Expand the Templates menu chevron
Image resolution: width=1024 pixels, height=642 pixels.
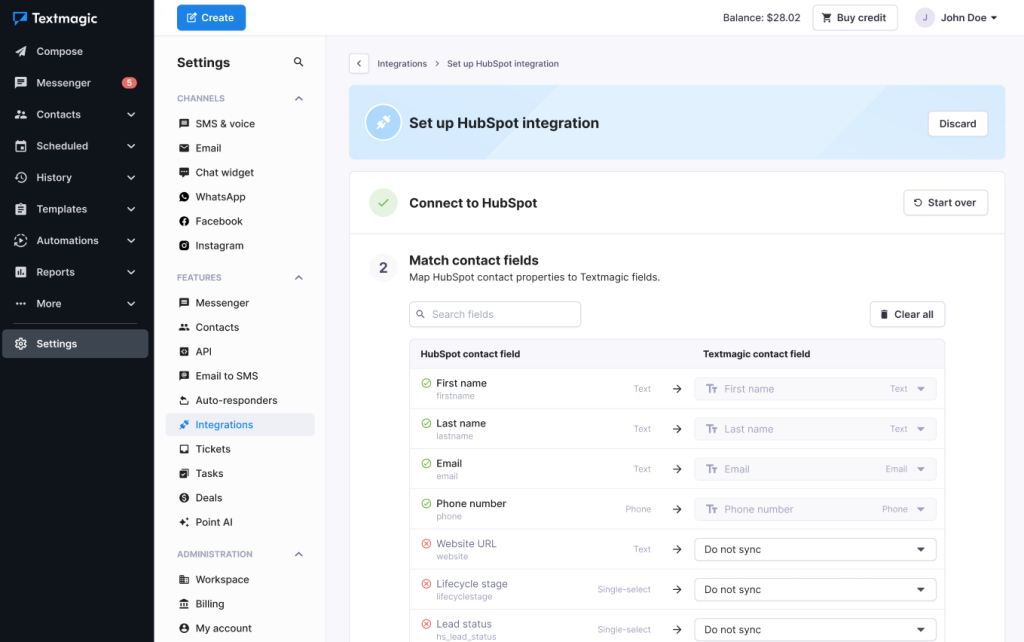[131, 209]
